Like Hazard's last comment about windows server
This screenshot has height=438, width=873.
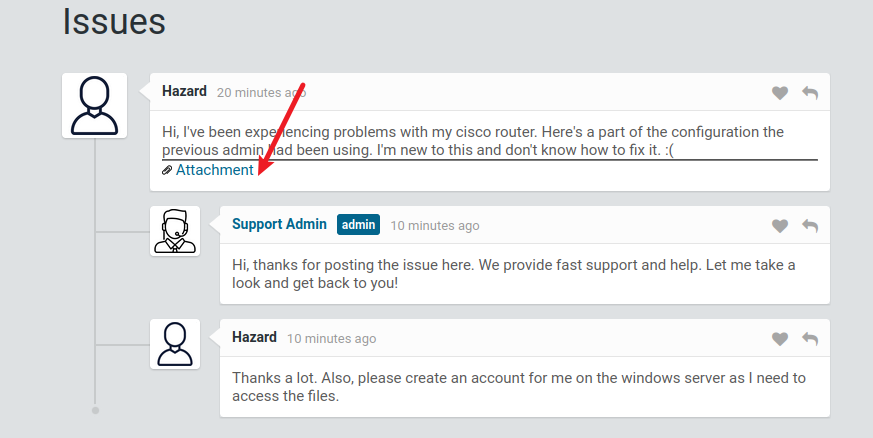(x=780, y=339)
